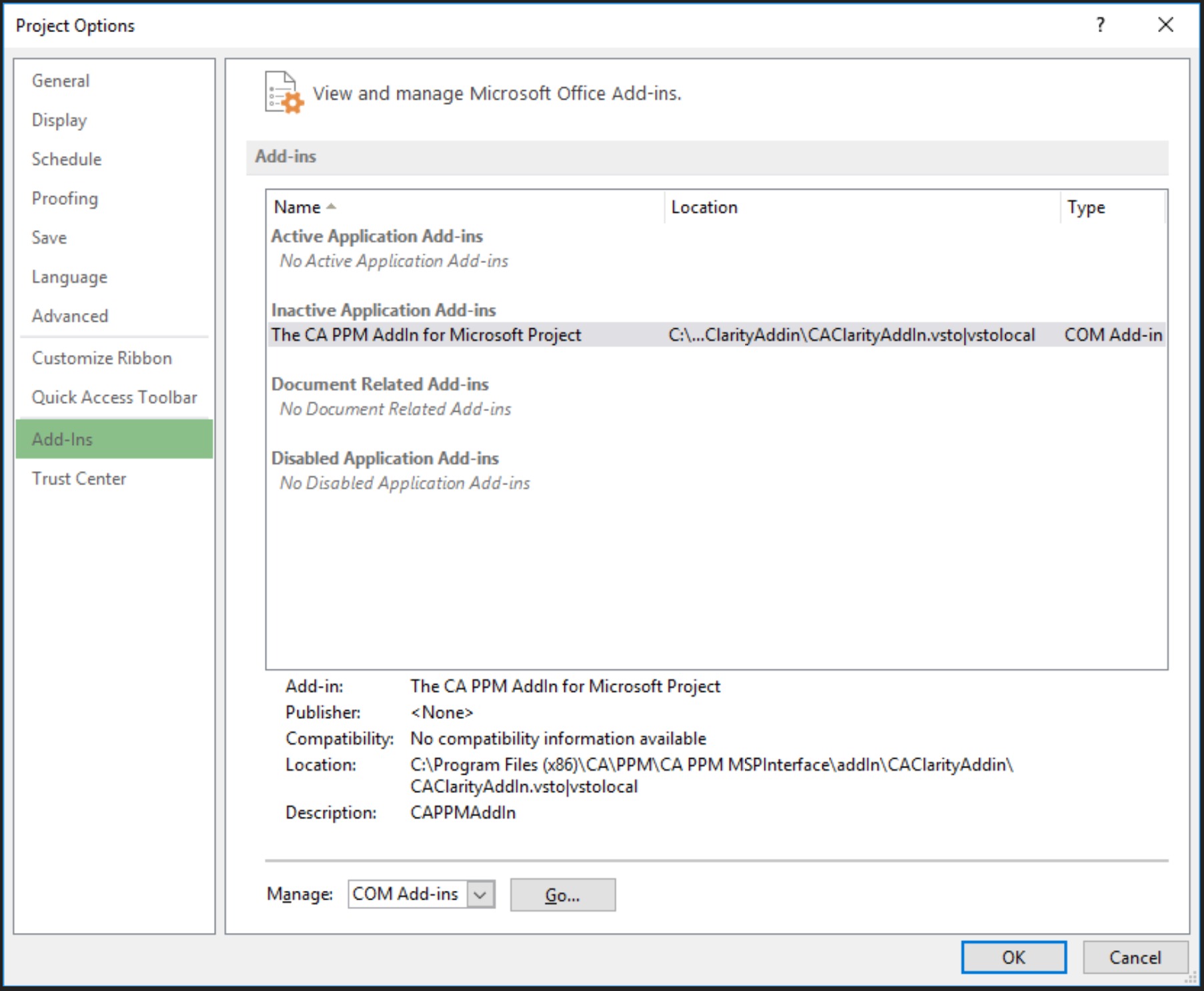
Task: Click the Document Related Add-ins group header
Action: 380,384
